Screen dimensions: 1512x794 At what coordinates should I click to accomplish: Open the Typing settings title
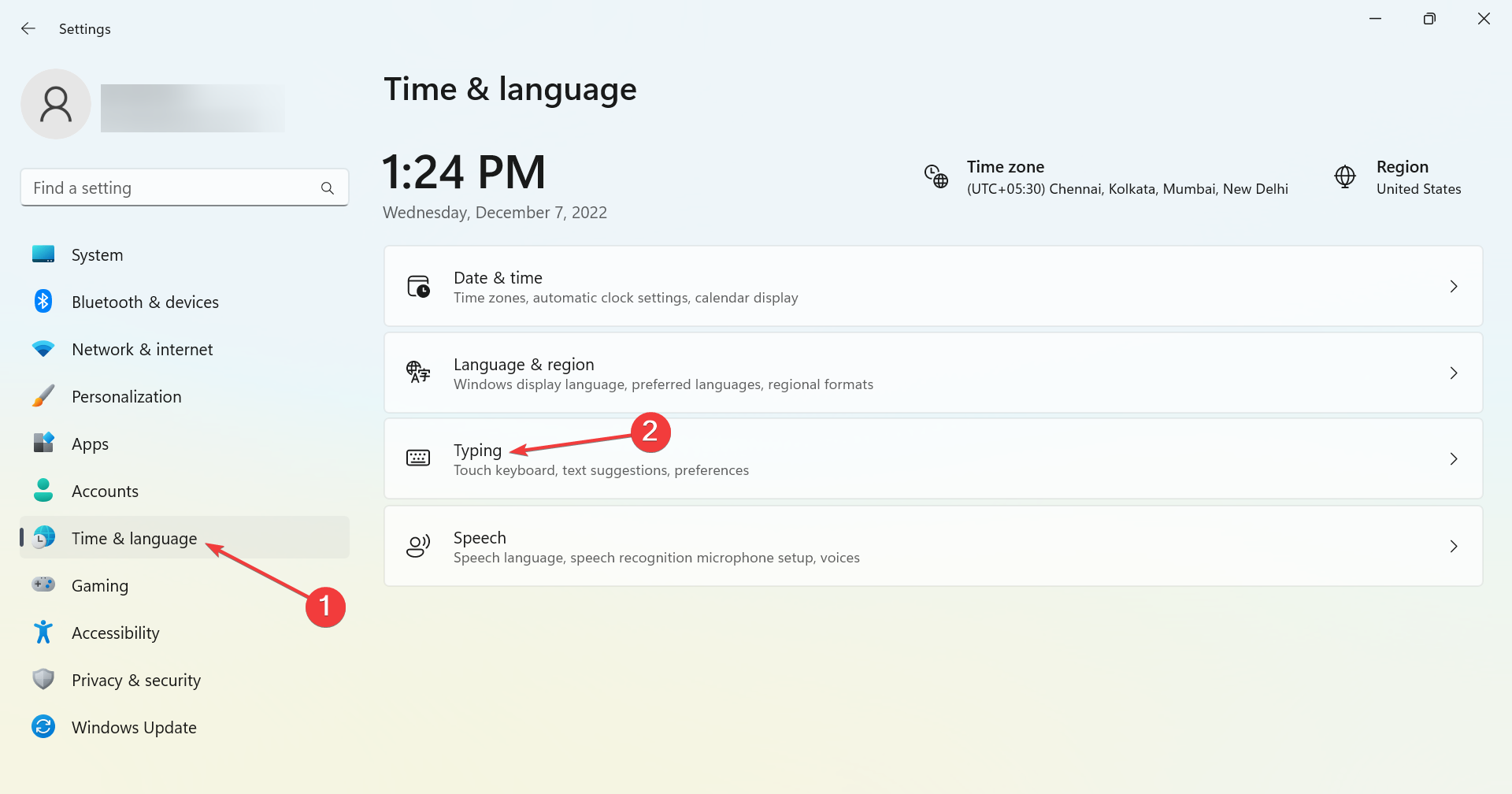[x=477, y=451]
